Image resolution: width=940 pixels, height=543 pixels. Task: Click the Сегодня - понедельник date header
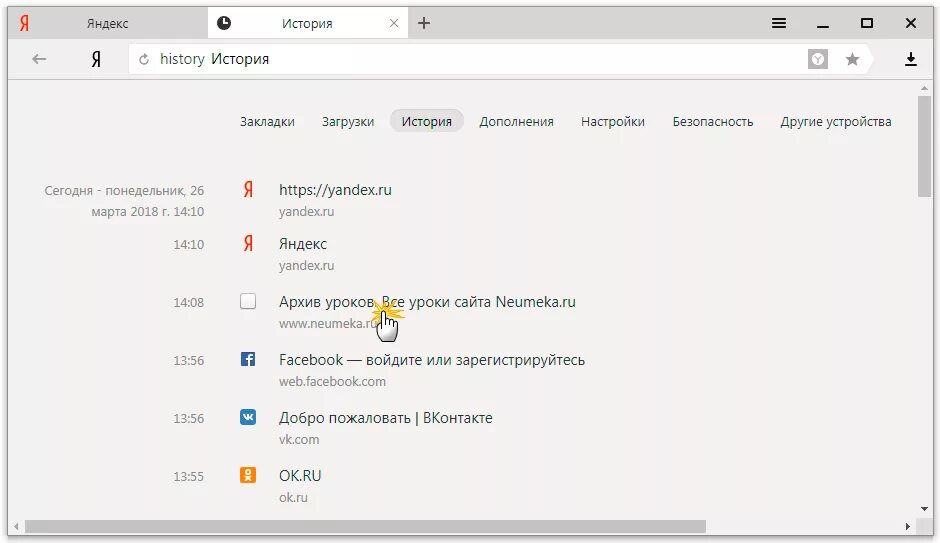124,201
